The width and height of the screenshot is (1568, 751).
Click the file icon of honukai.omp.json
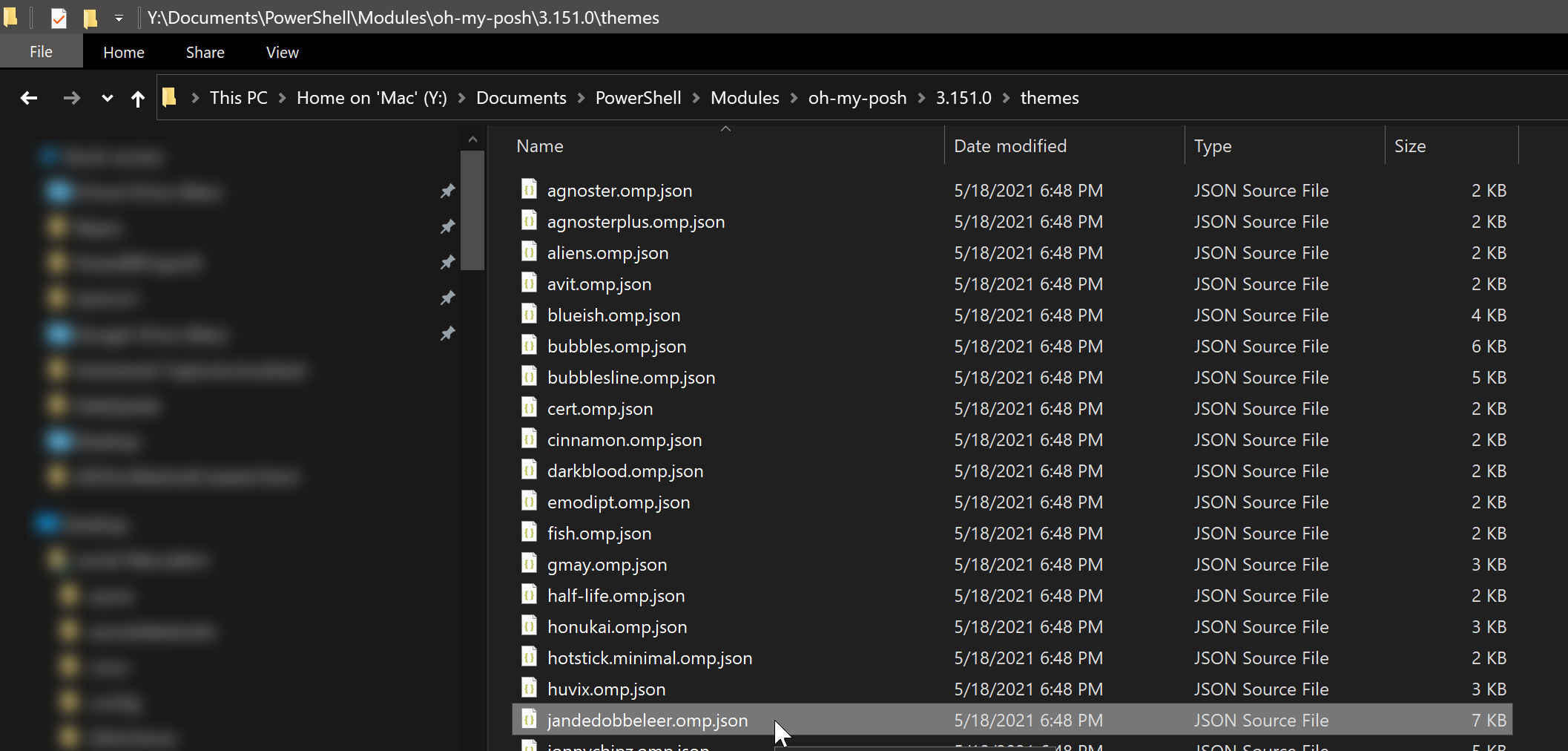tap(529, 626)
